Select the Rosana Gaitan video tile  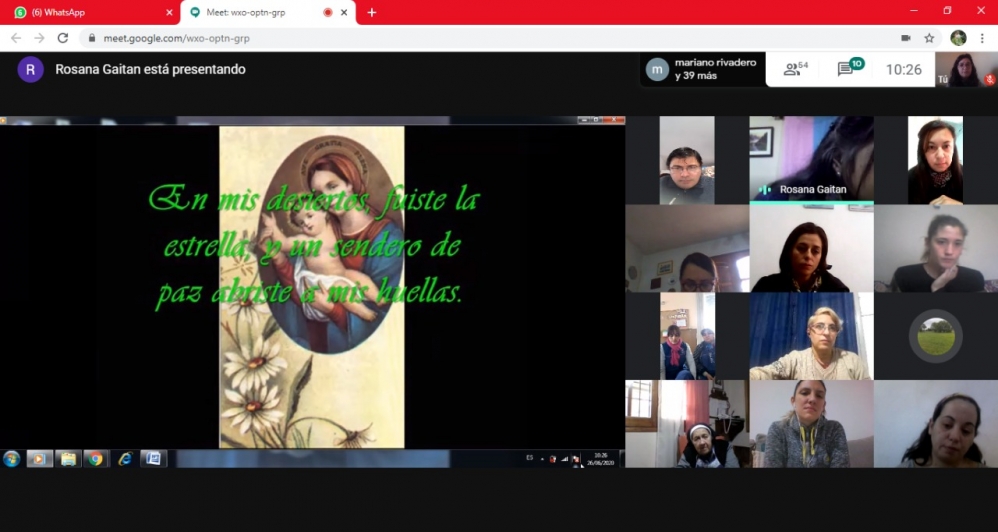click(811, 160)
